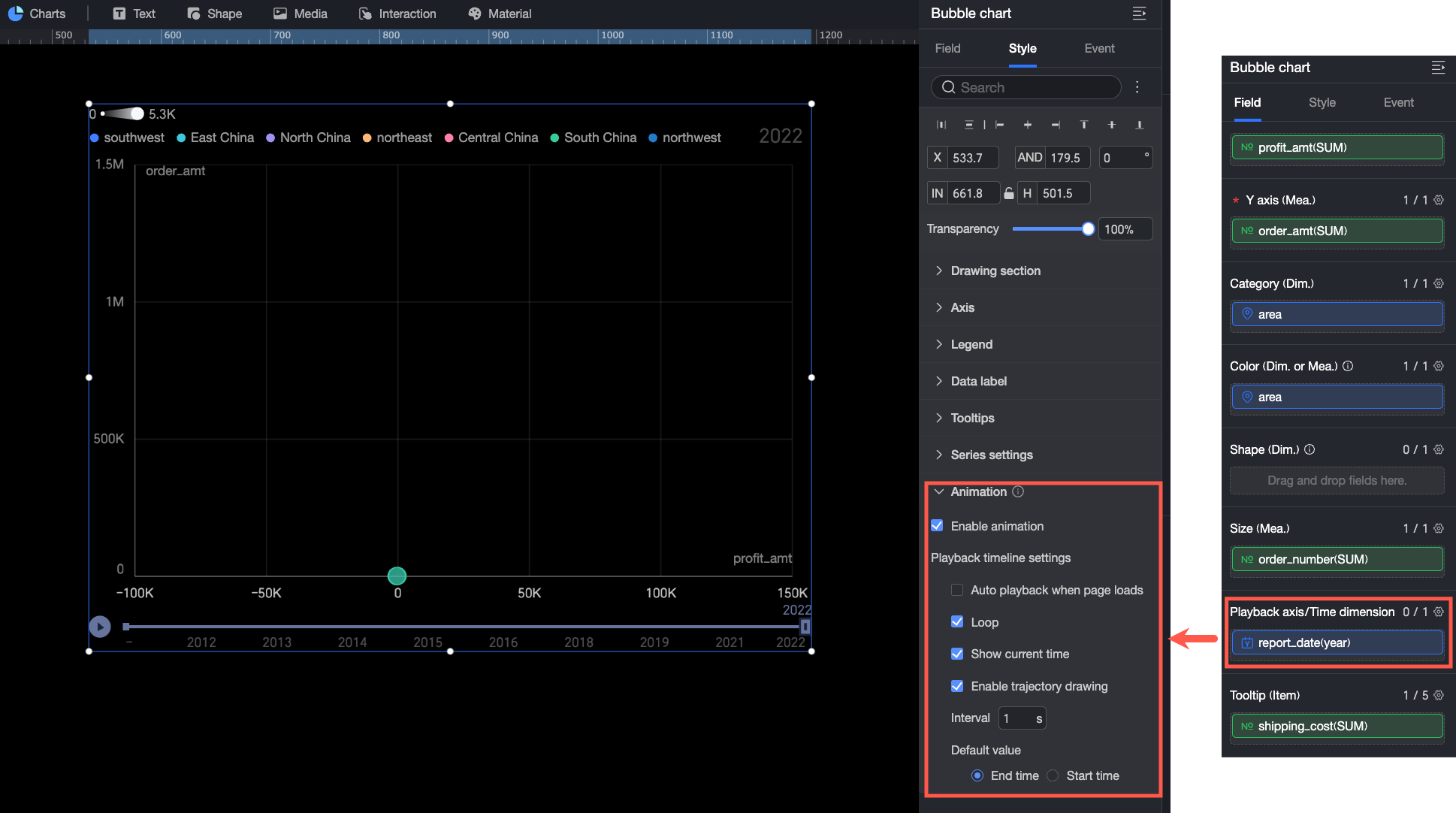Click the align top edge icon
Image resolution: width=1456 pixels, height=813 pixels.
(x=1083, y=125)
